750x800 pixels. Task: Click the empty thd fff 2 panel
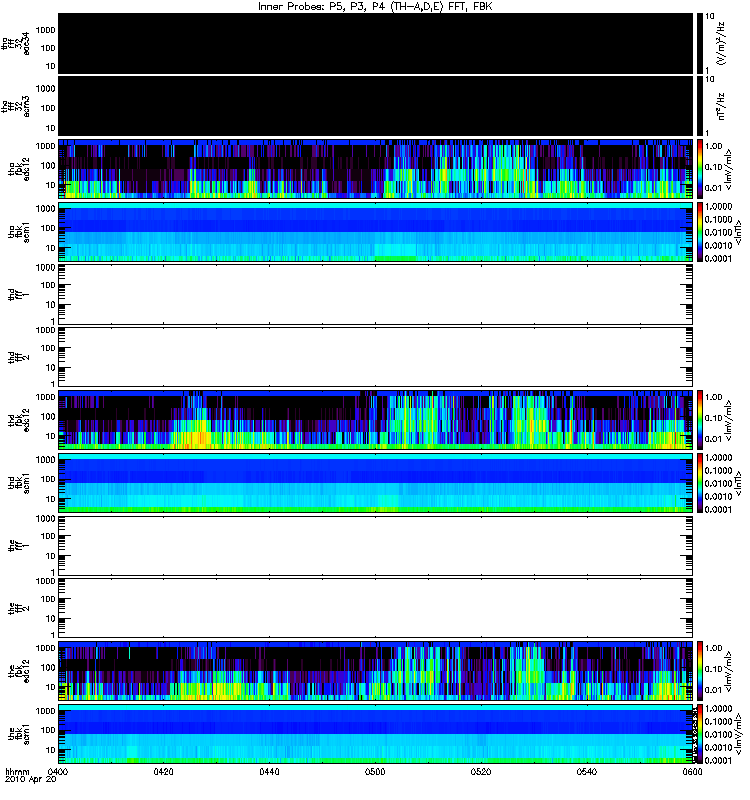tap(375, 357)
